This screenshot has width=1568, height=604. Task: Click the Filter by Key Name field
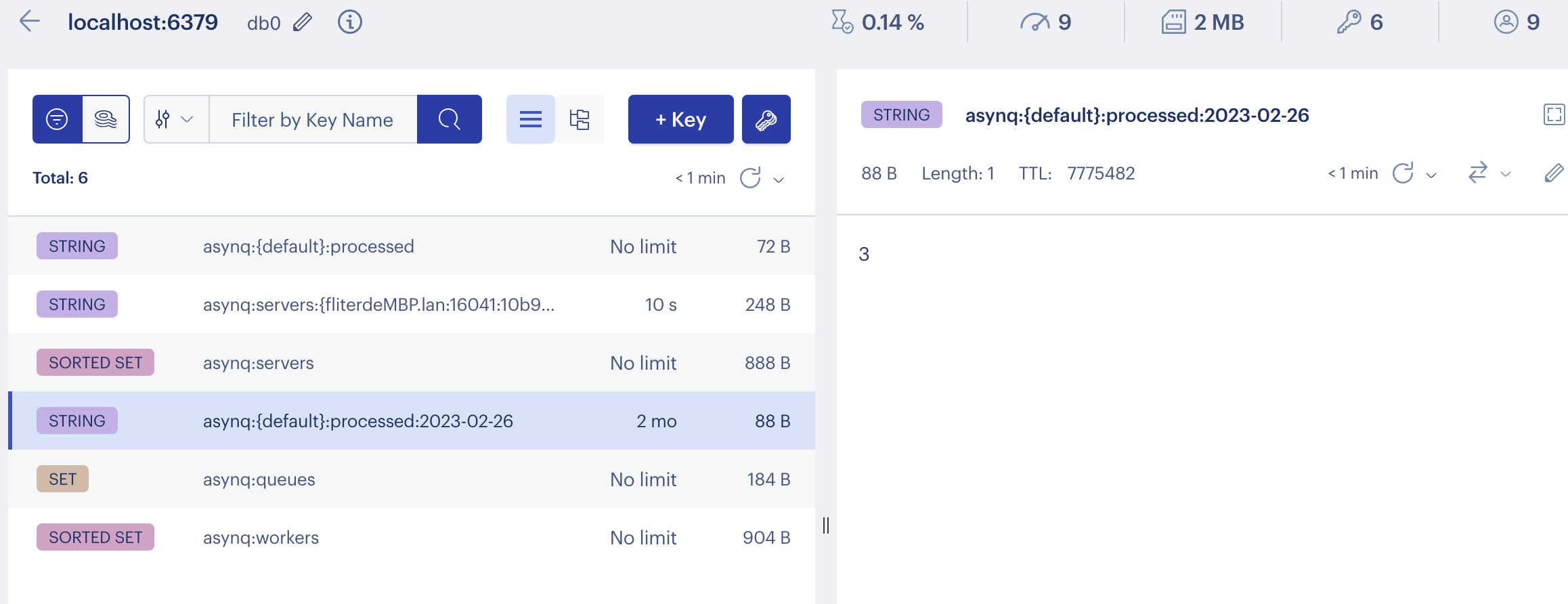point(313,119)
